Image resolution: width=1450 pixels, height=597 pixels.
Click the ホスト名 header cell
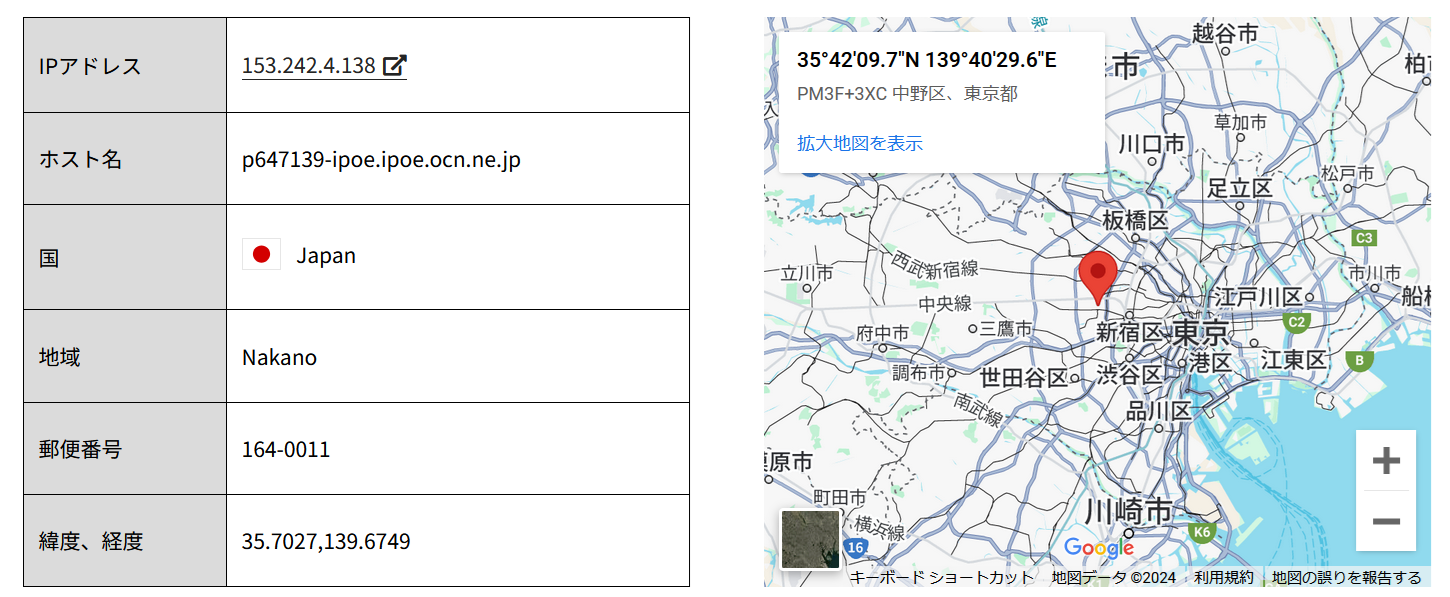coord(125,159)
